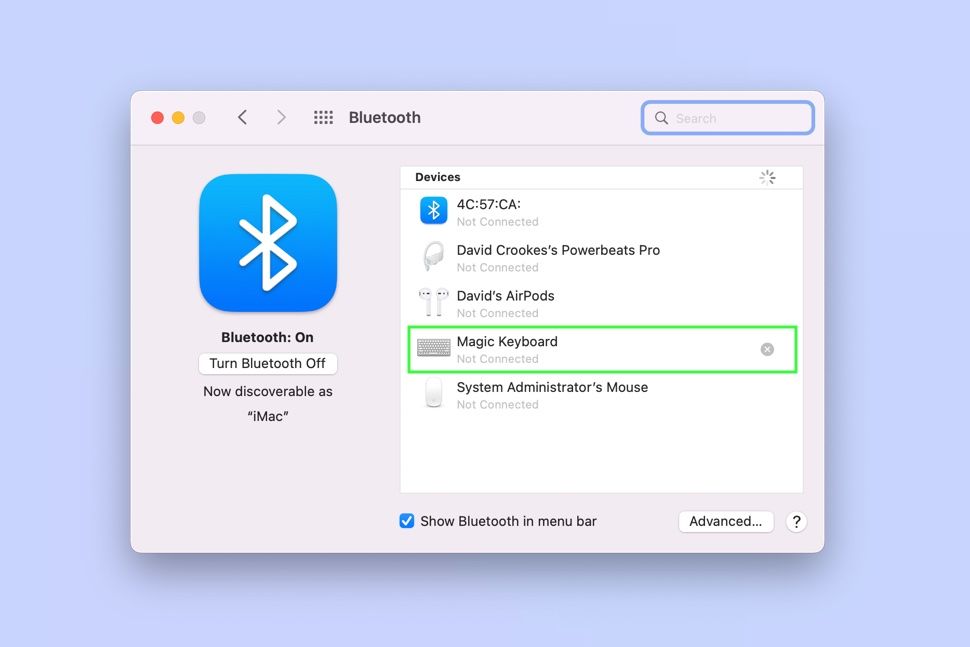
Task: Open the System Preferences grid icon
Action: point(323,117)
